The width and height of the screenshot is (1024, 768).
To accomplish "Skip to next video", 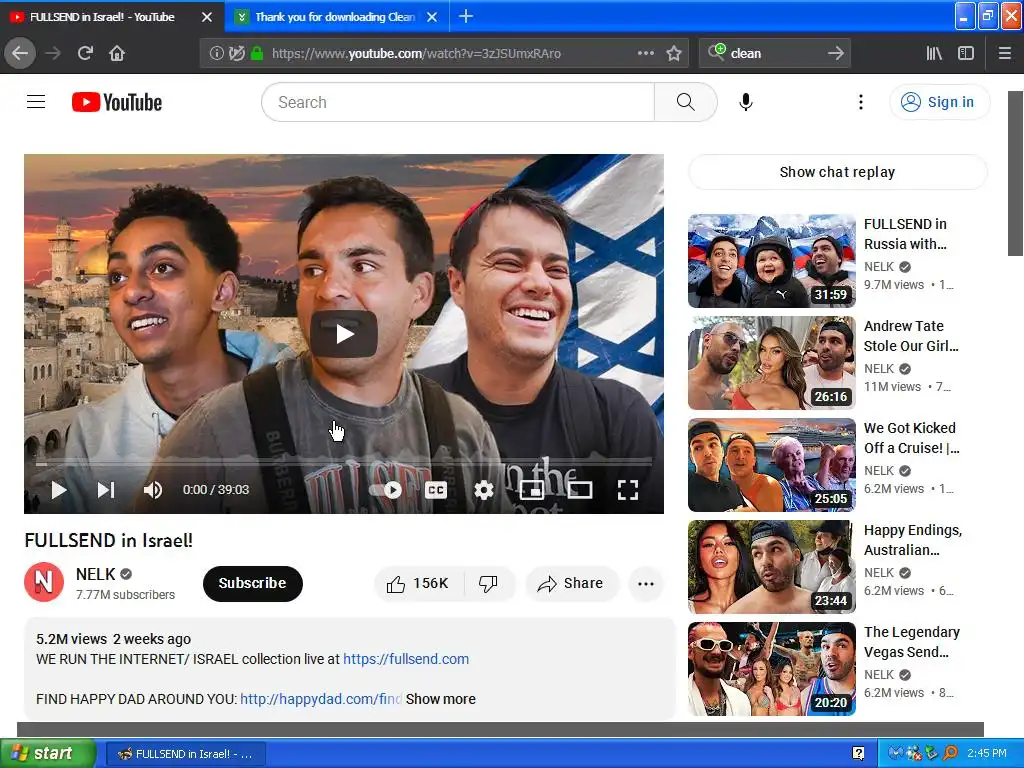I will [x=106, y=490].
